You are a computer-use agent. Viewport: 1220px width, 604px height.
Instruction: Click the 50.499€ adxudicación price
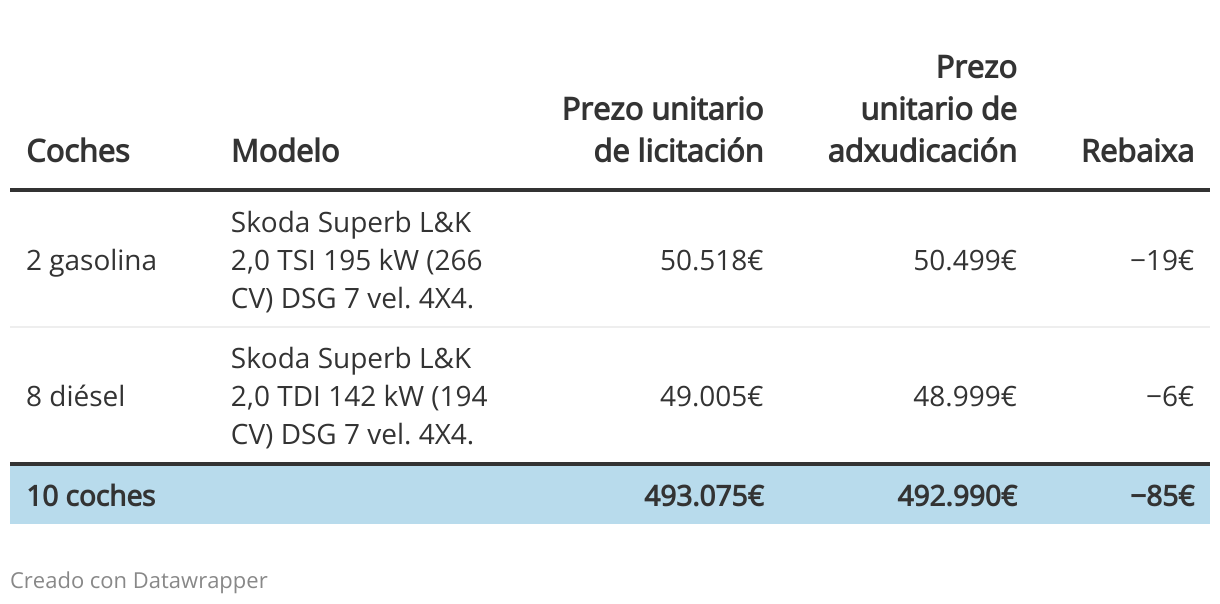965,260
